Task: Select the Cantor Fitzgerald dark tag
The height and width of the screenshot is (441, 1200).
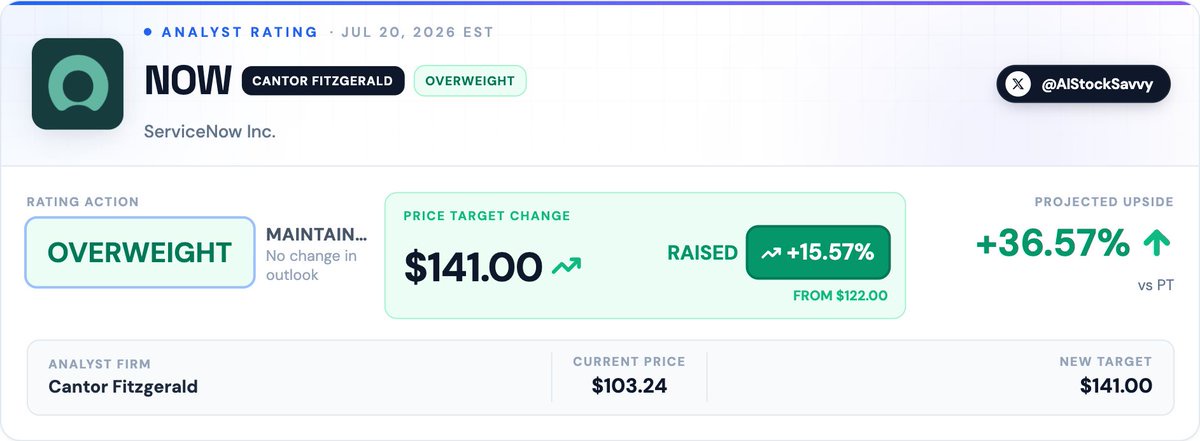Action: tap(323, 81)
